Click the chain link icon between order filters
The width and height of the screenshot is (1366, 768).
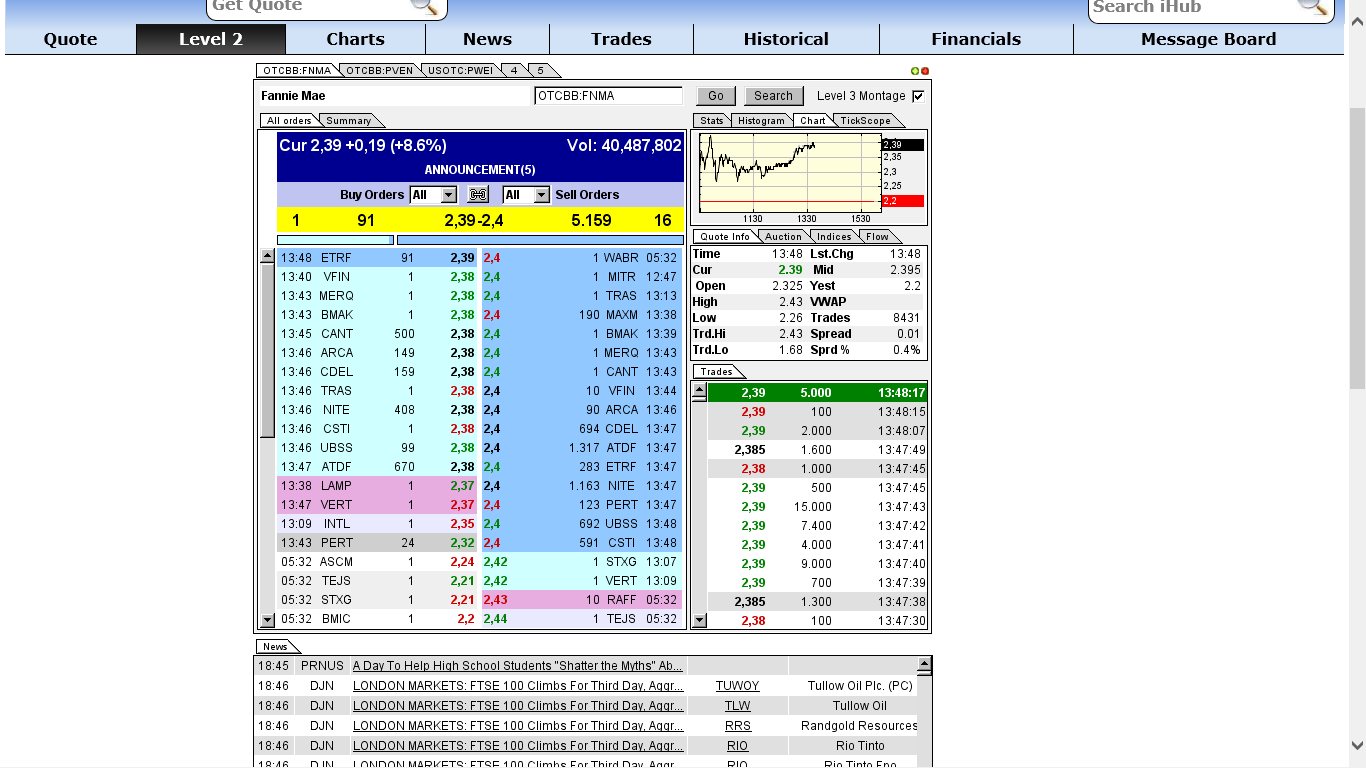(479, 195)
